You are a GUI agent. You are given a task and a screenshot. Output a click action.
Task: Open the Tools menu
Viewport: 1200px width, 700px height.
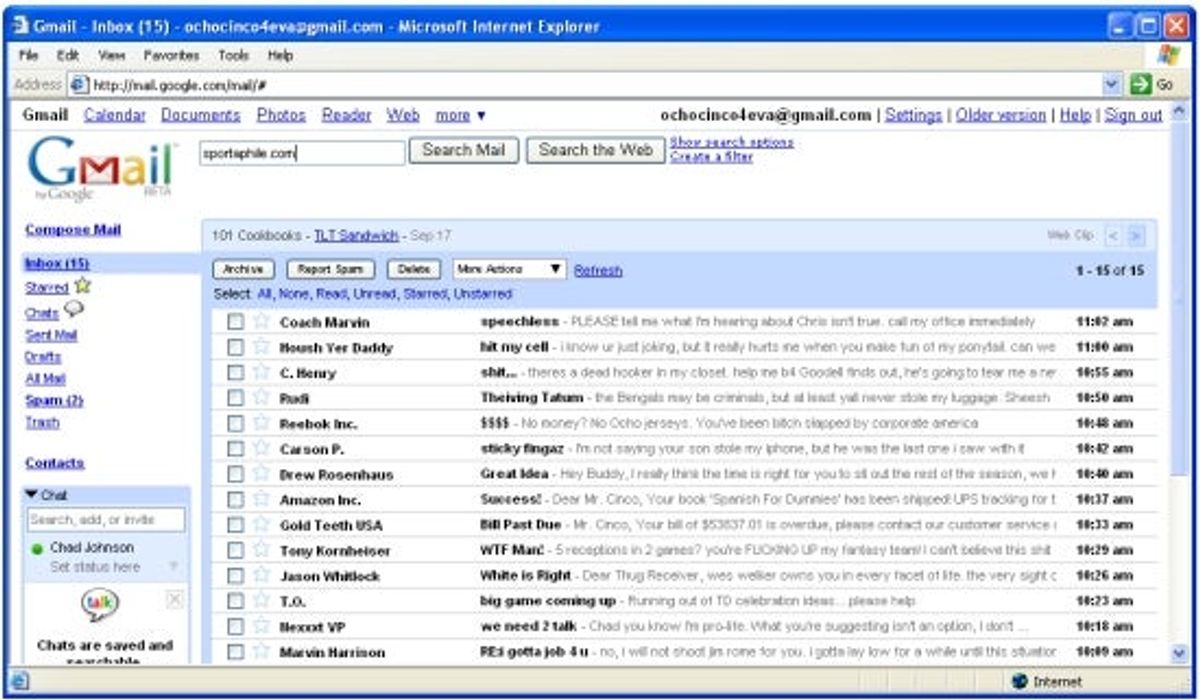233,55
